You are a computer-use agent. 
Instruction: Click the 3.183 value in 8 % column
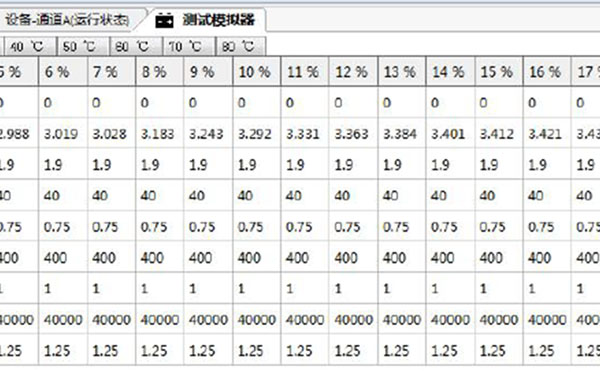(160, 134)
